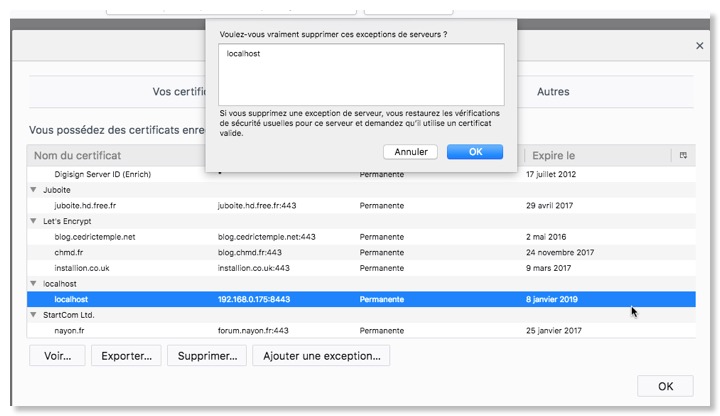The height and width of the screenshot is (416, 720).
Task: Click the Exporter... button
Action: click(x=126, y=356)
